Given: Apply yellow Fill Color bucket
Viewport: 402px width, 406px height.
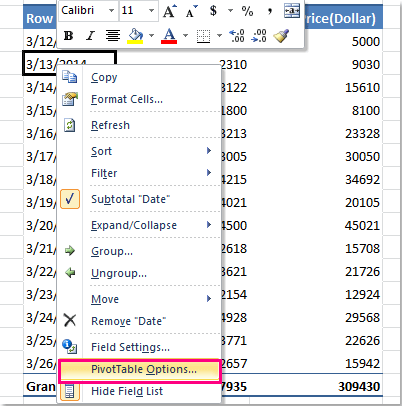Looking at the screenshot, I should [x=135, y=36].
